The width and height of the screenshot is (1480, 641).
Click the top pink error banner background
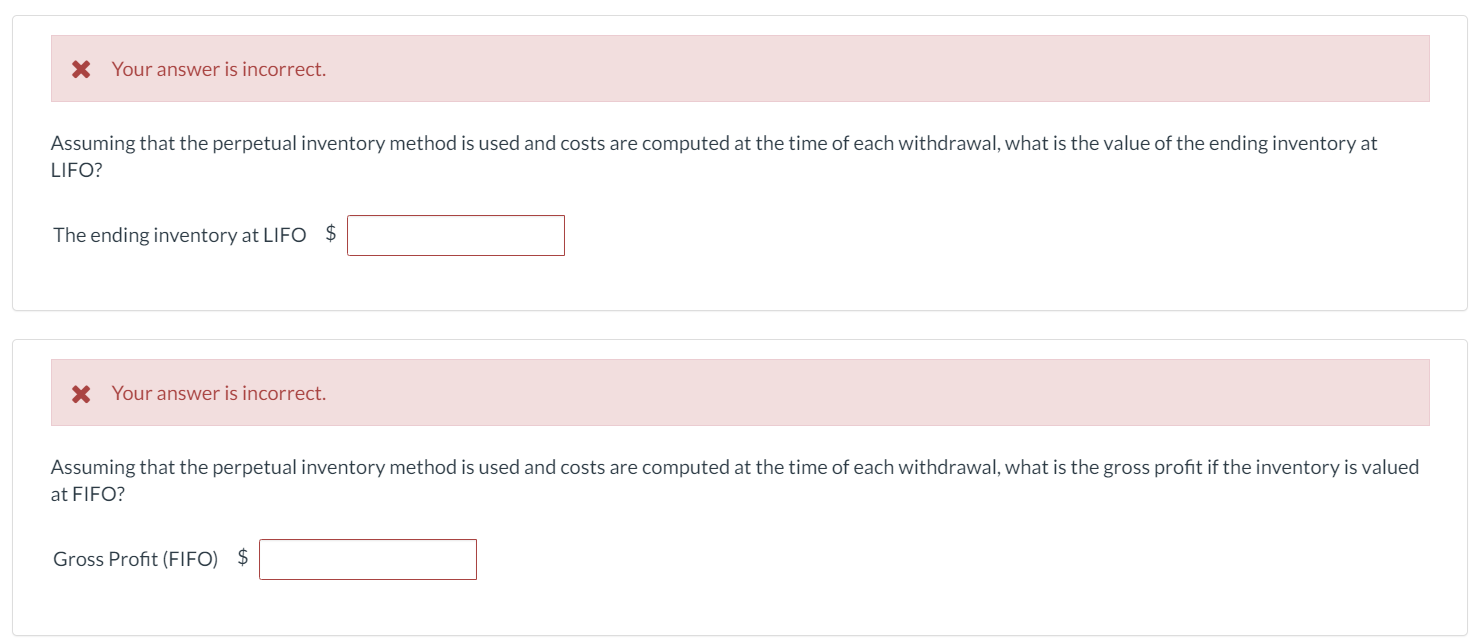900,69
